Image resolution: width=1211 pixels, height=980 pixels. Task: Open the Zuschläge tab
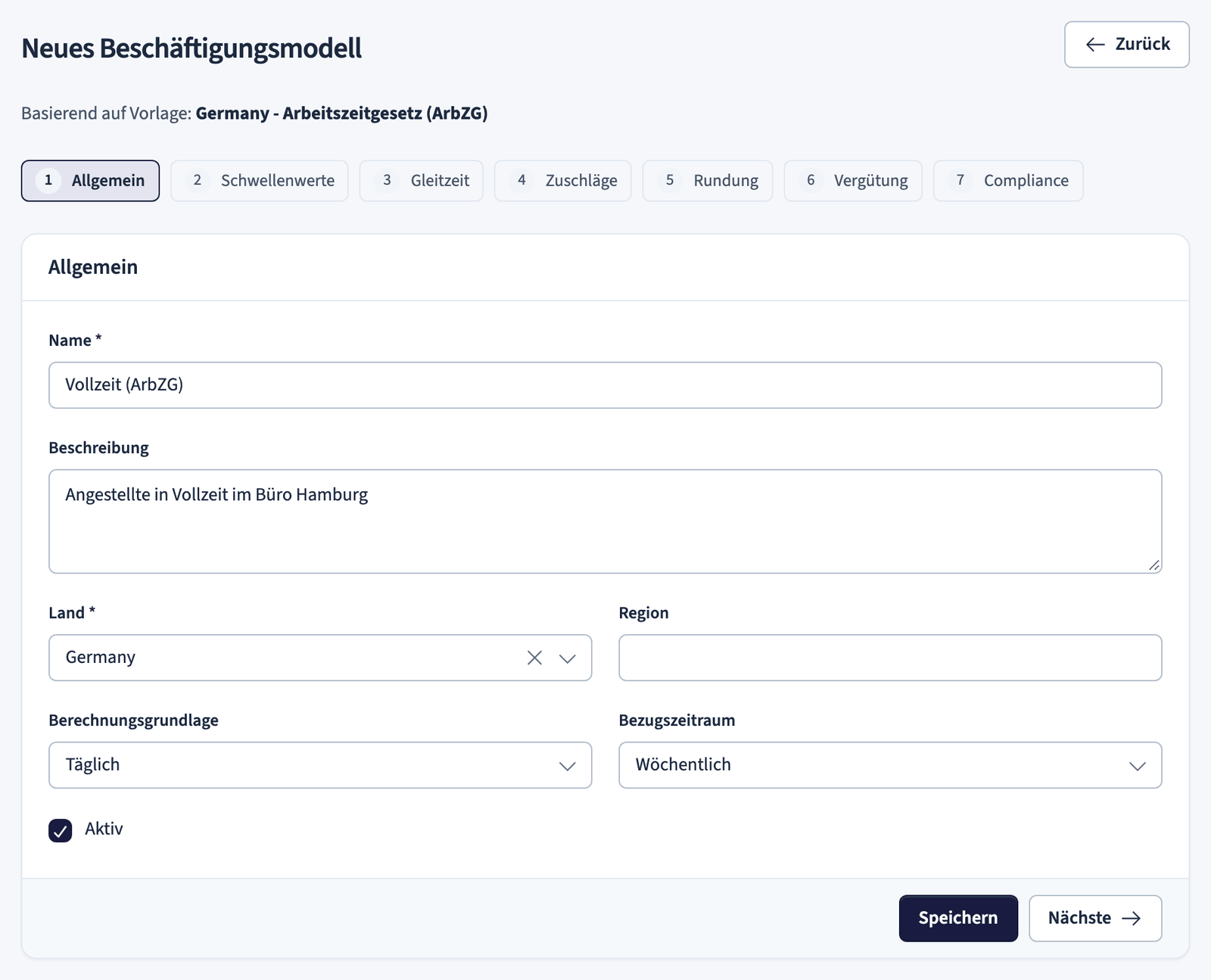tap(562, 181)
